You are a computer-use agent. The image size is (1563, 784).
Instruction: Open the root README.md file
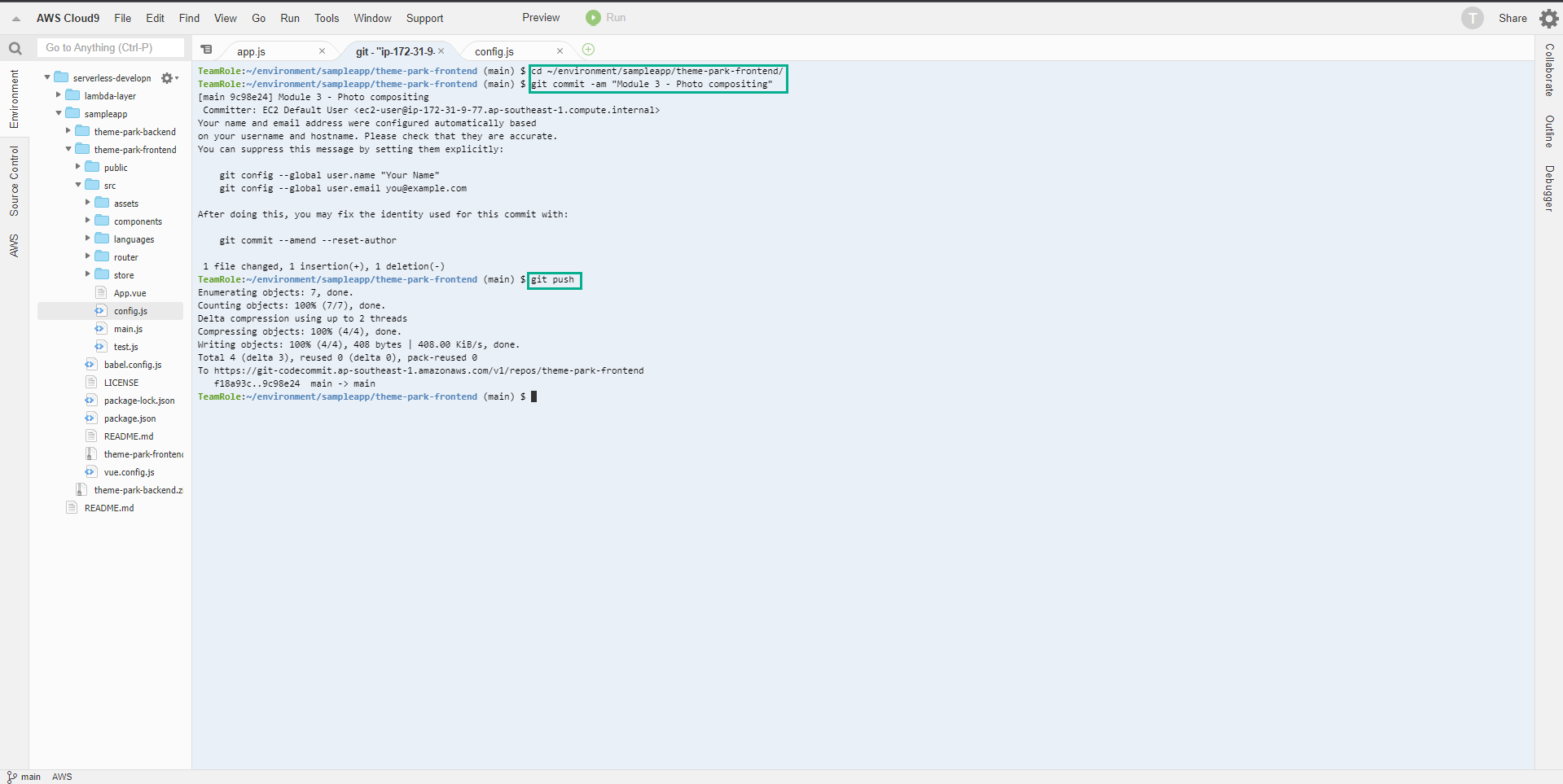109,508
